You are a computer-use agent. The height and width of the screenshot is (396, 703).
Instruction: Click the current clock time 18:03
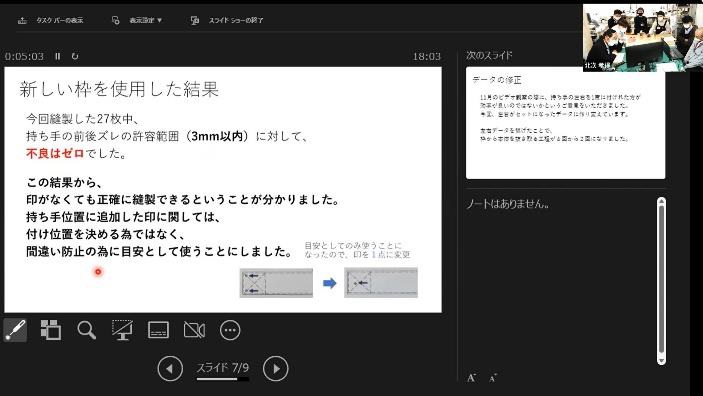[426, 57]
